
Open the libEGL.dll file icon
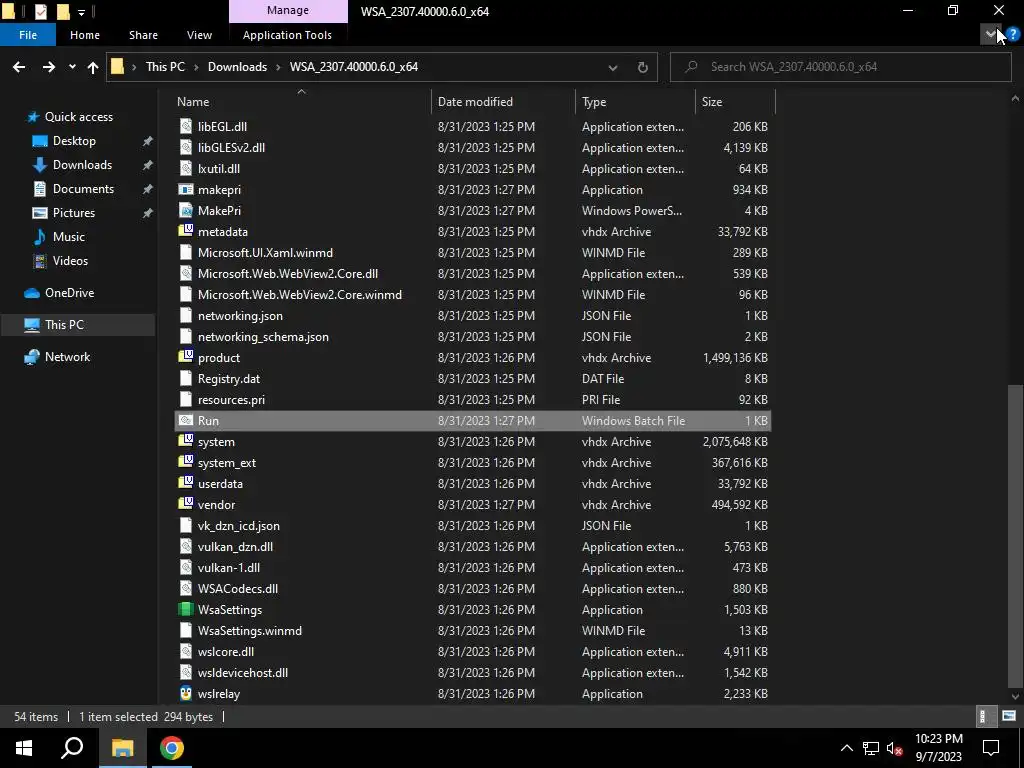point(186,127)
